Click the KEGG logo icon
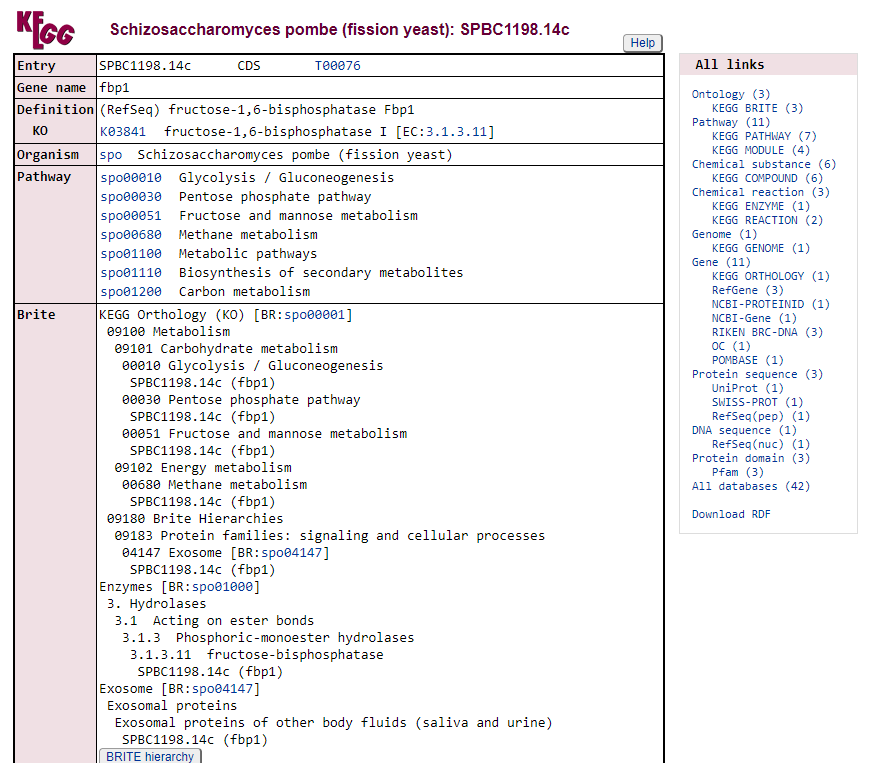The height and width of the screenshot is (763, 871). coord(45,29)
